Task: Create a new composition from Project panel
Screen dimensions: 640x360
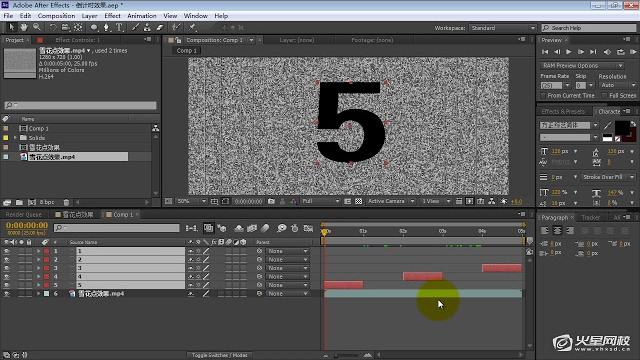Action: click(x=32, y=202)
